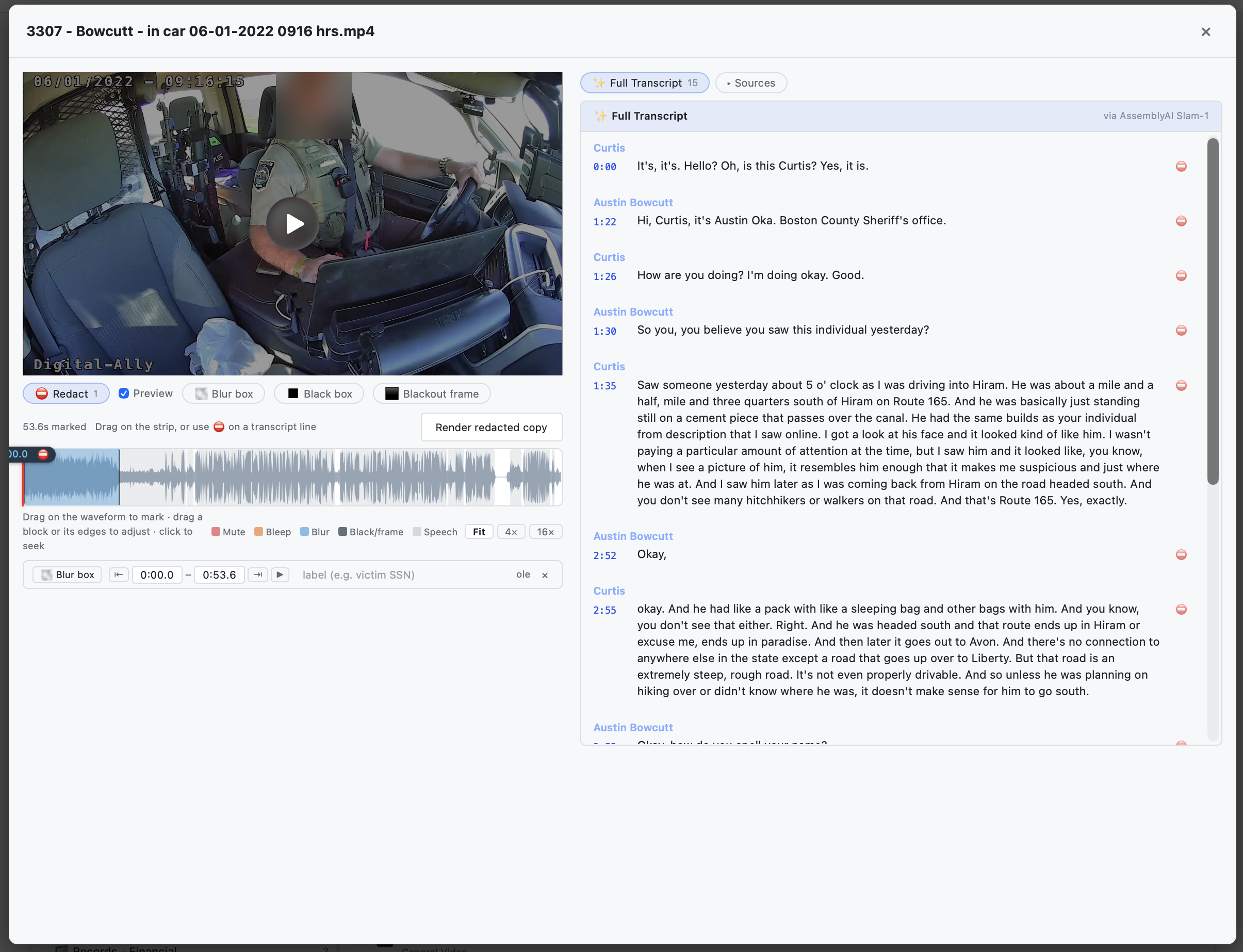Set the end to the current time

coord(258,575)
